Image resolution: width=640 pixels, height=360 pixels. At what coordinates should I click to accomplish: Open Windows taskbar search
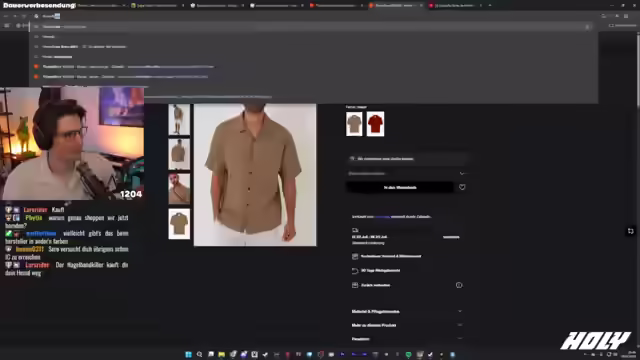pos(199,354)
